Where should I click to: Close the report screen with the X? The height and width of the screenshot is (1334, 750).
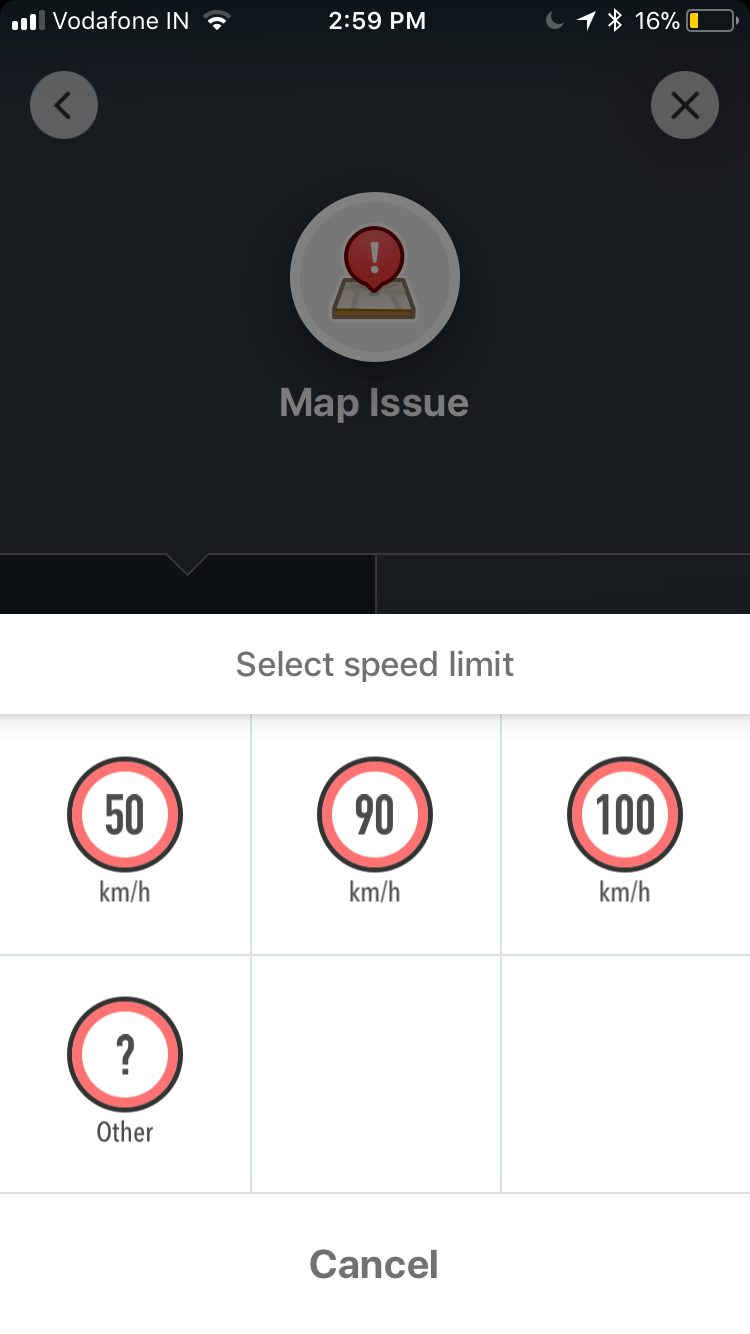[685, 104]
